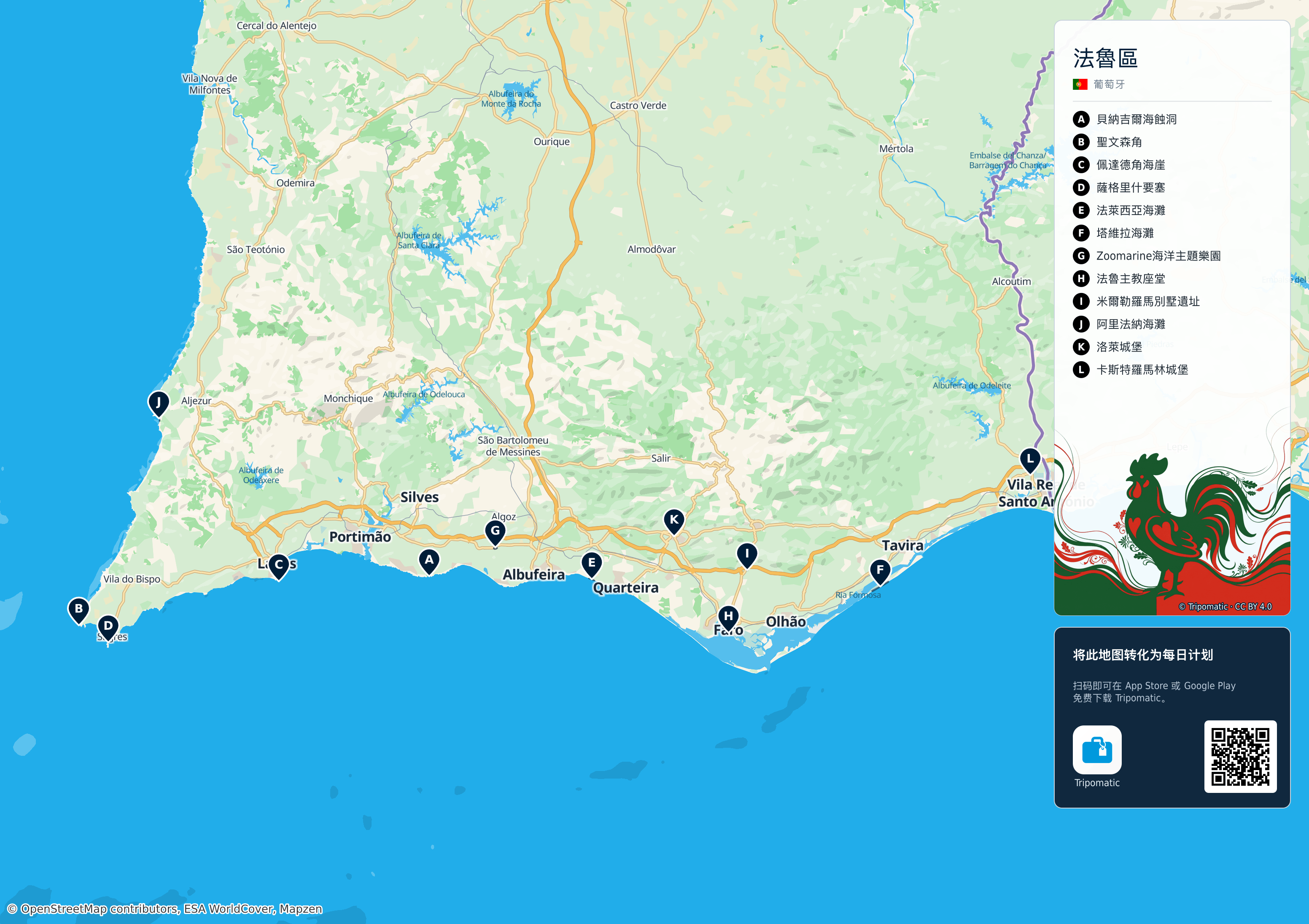Click the Tripomatic suitcase app icon
Image resolution: width=1309 pixels, height=924 pixels.
tap(1097, 749)
